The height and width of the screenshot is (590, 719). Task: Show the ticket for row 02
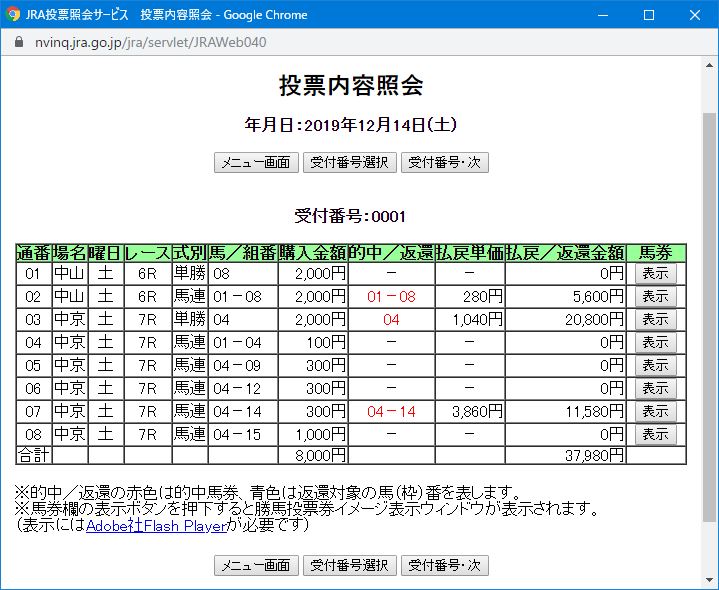point(655,297)
